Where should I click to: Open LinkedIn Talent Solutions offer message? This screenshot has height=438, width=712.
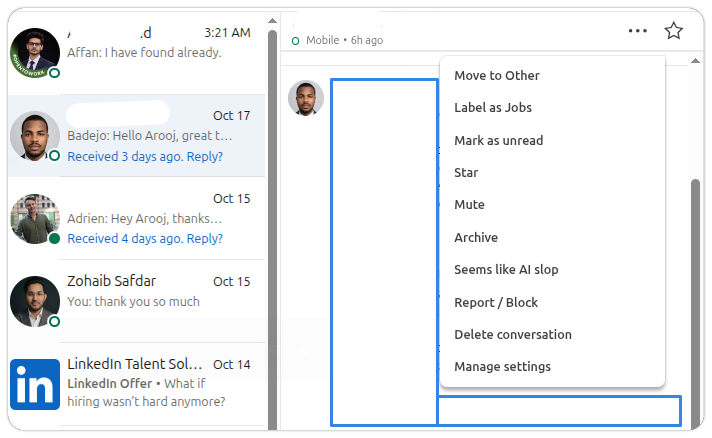136,384
